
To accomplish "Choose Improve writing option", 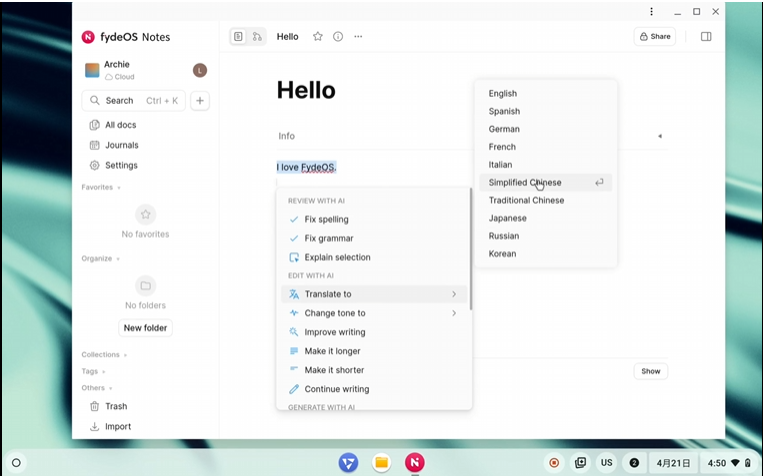I will pyautogui.click(x=374, y=332).
